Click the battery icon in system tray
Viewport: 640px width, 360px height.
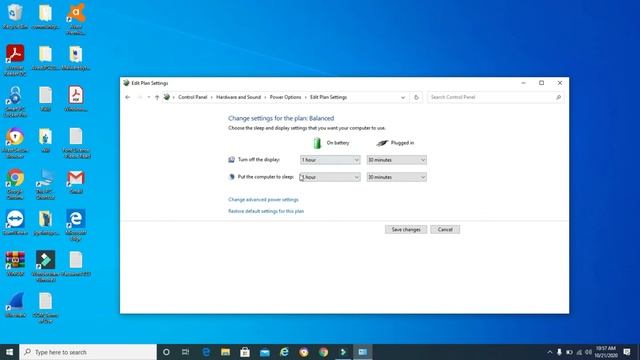point(569,352)
